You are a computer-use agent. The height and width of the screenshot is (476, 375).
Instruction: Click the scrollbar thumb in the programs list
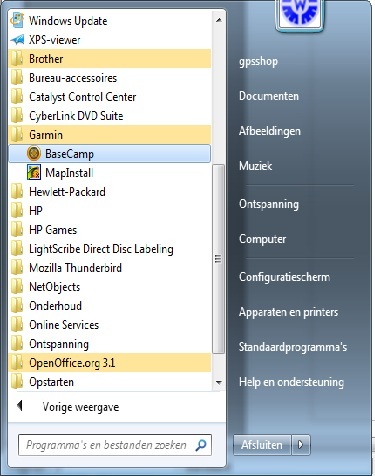[x=218, y=259]
